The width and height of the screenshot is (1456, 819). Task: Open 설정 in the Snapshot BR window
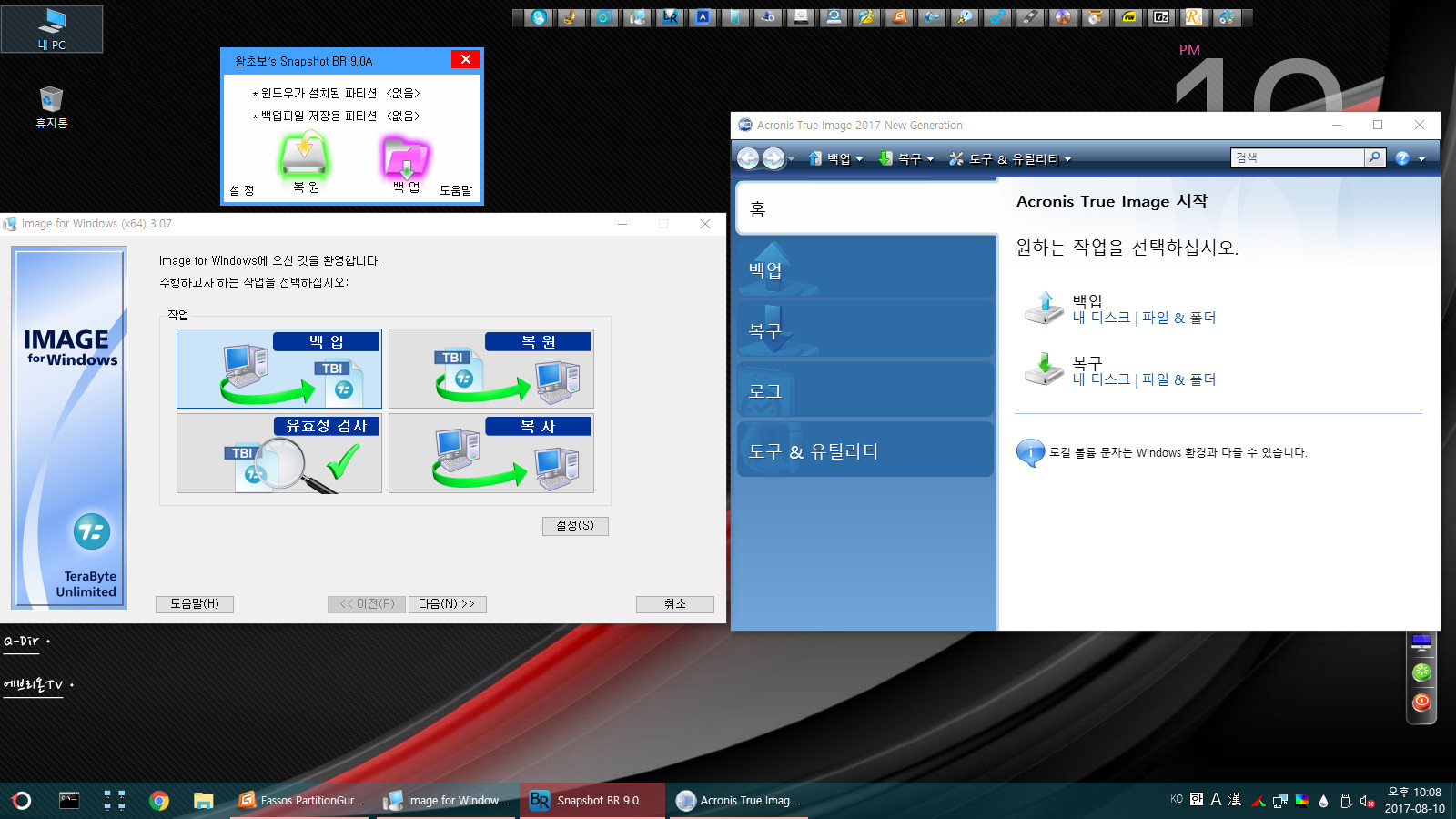pyautogui.click(x=242, y=190)
